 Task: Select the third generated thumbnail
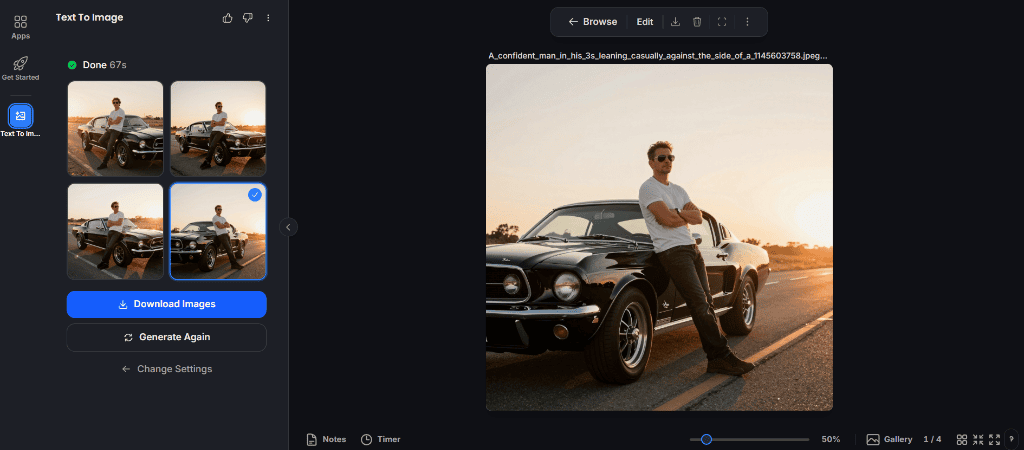[115, 231]
